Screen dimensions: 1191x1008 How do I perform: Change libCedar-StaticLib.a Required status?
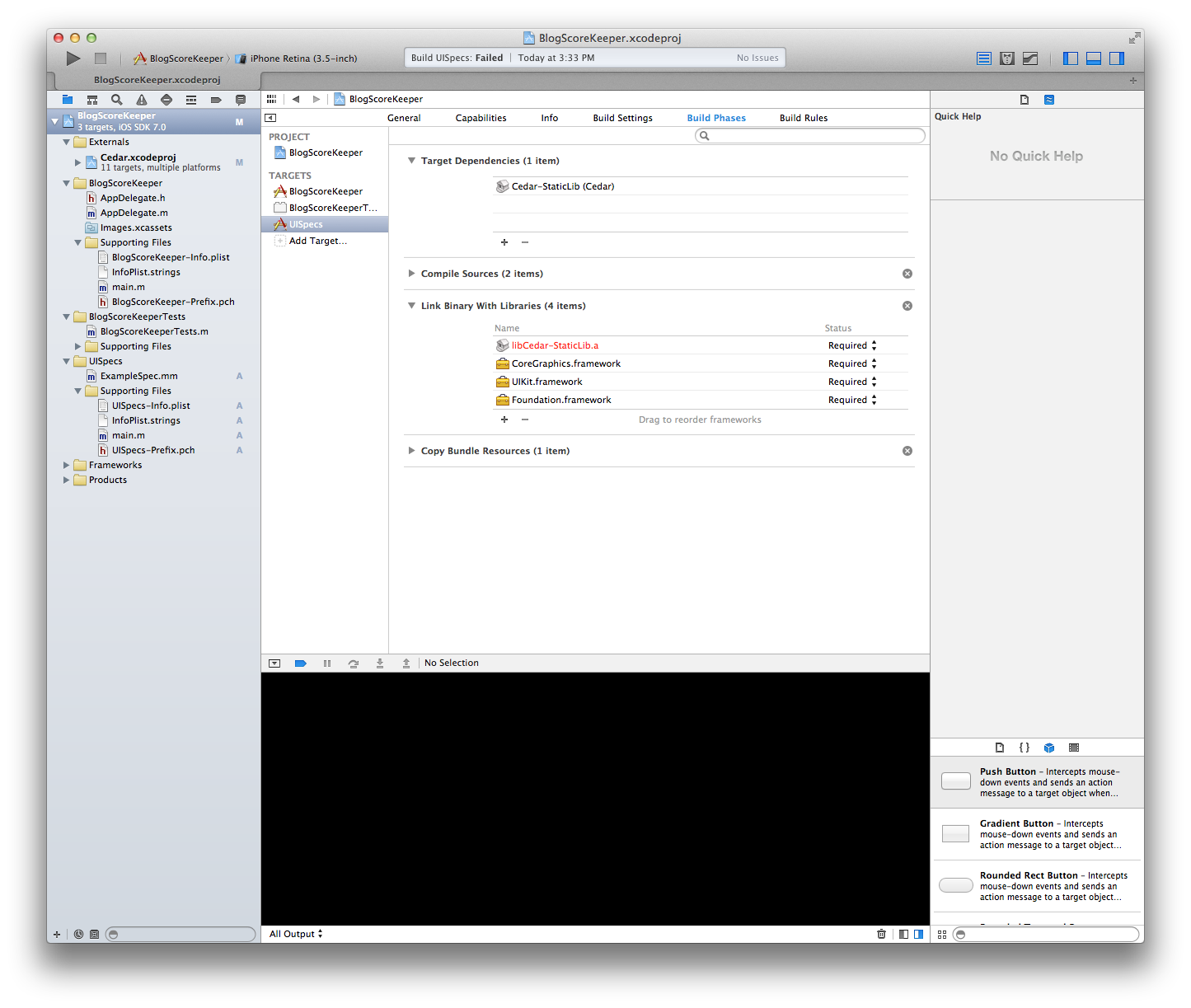click(852, 345)
